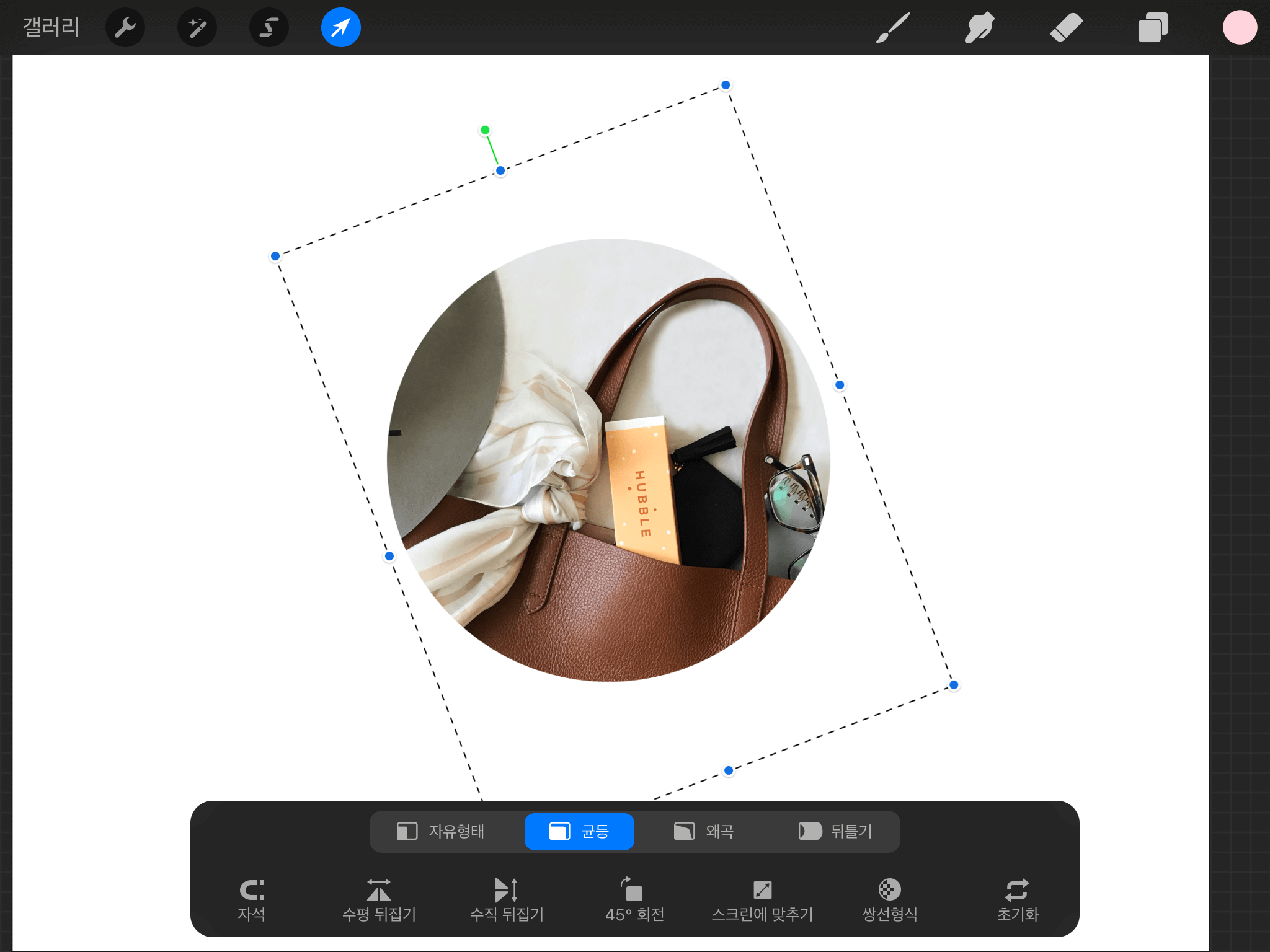
Task: Open the Actions wrench menu
Action: pyautogui.click(x=125, y=27)
